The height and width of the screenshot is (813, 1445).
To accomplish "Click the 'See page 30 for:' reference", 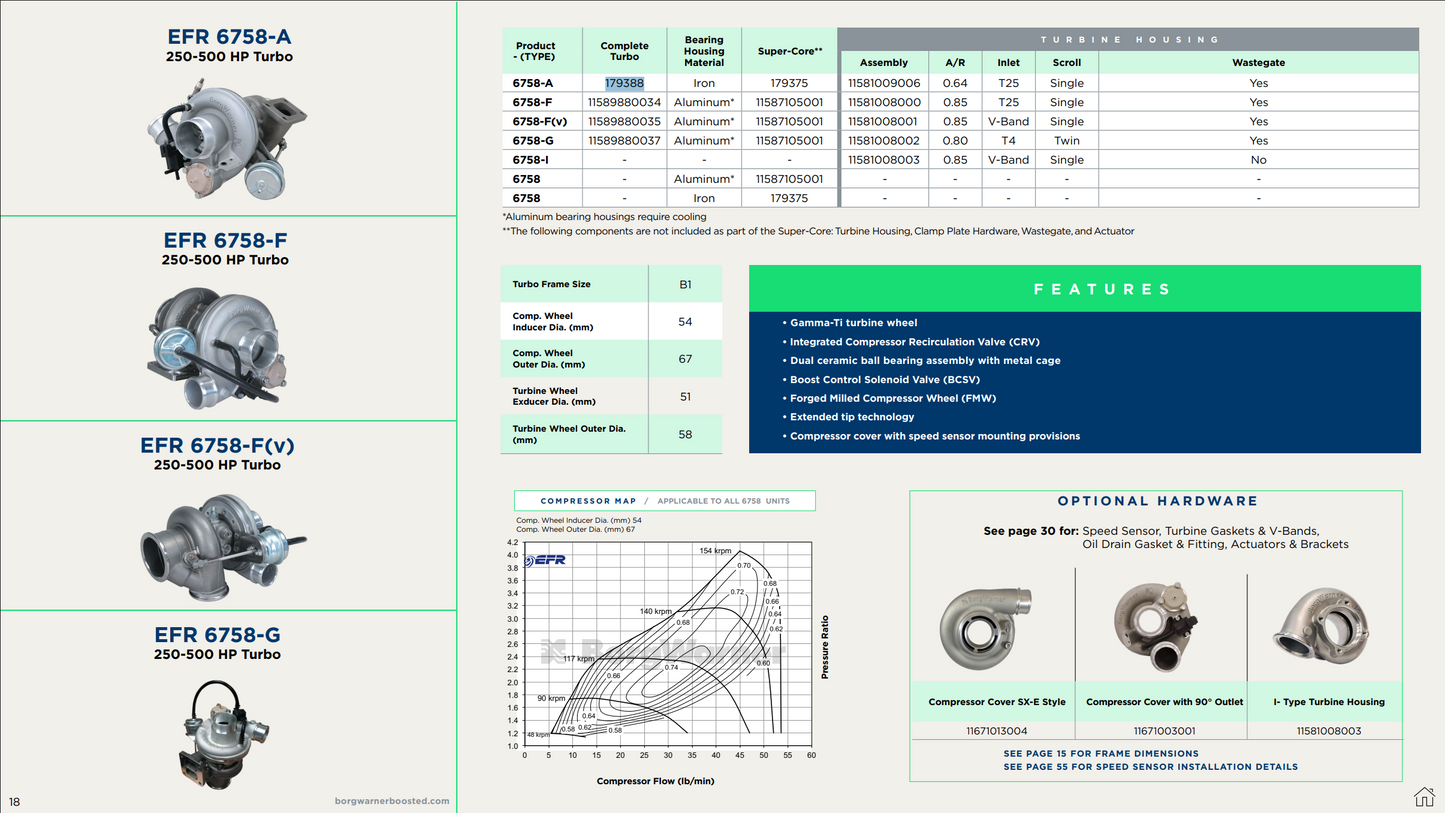I will tap(1030, 531).
